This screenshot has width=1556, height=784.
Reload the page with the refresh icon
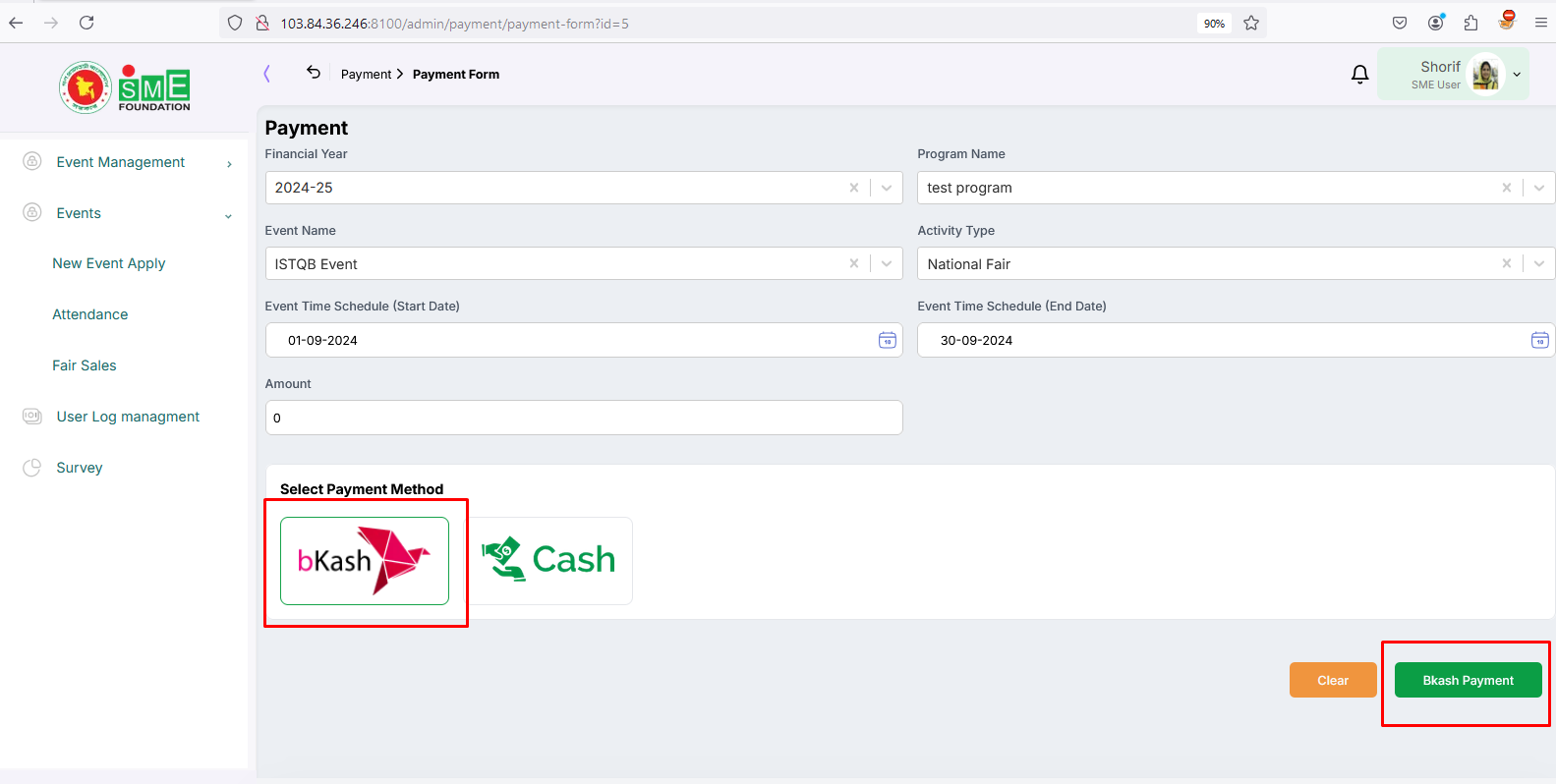(86, 23)
